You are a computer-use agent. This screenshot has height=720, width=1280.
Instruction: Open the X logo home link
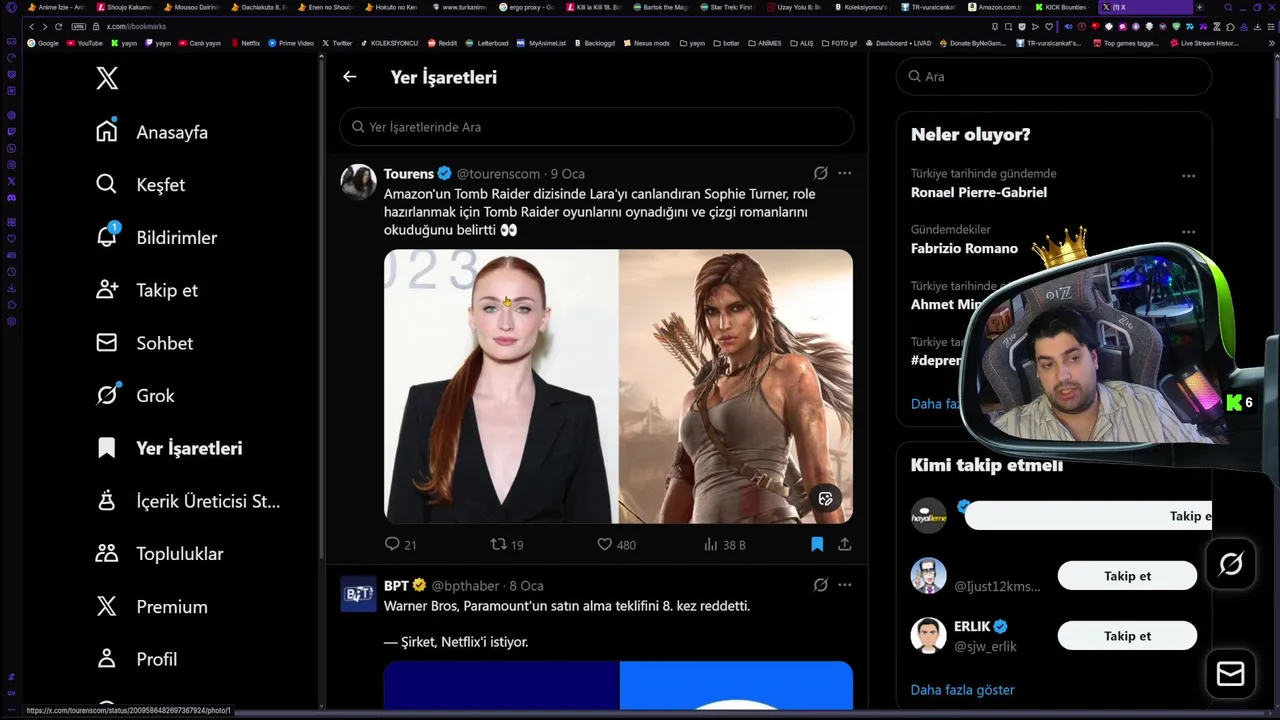click(x=107, y=78)
